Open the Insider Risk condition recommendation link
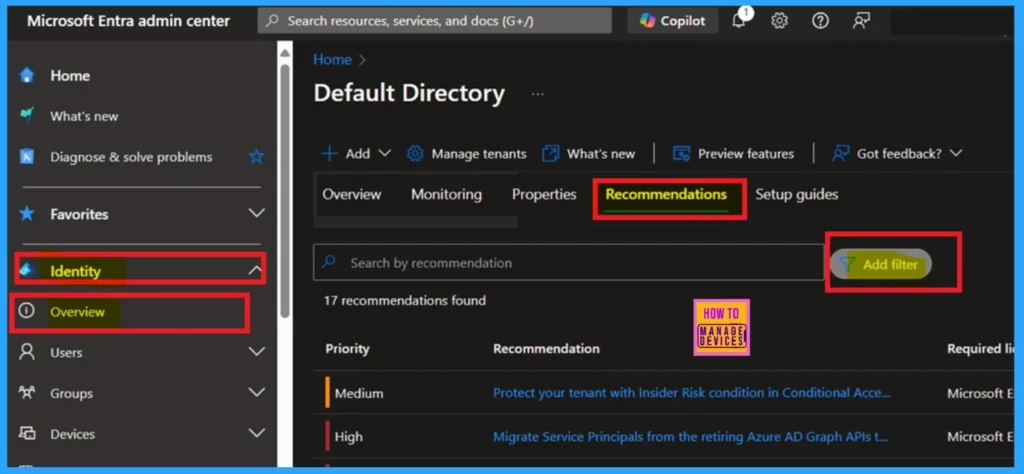Image resolution: width=1024 pixels, height=474 pixels. click(x=692, y=393)
